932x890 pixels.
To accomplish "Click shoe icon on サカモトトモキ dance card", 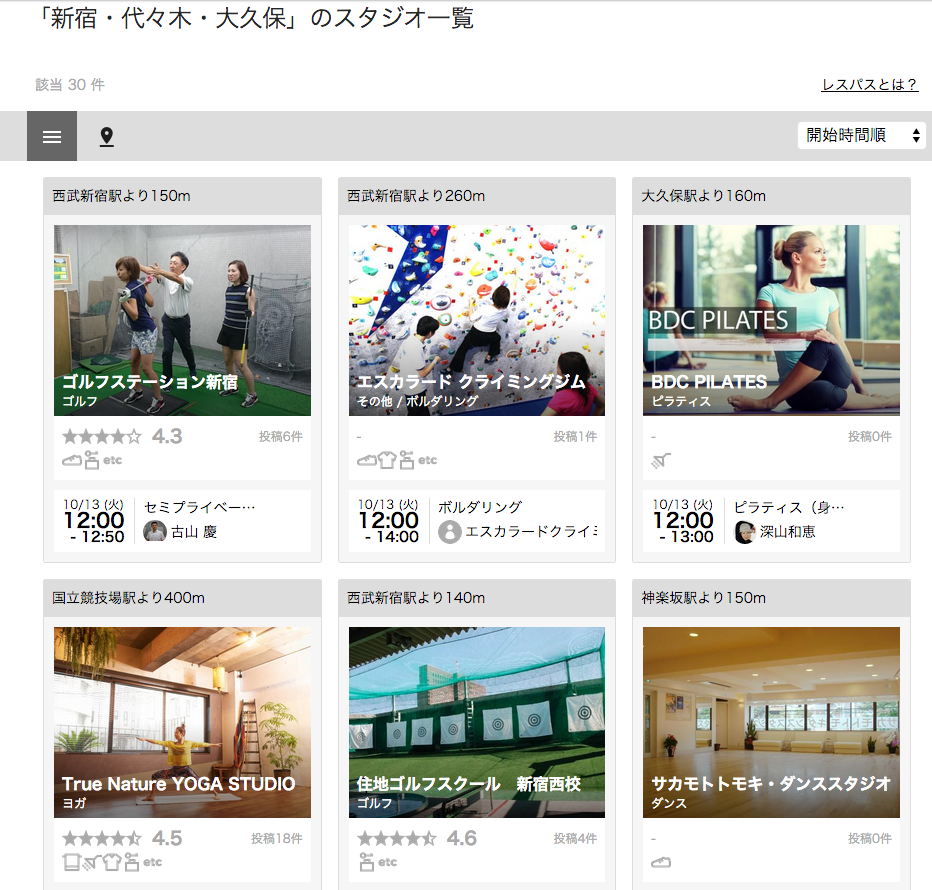I will coord(661,862).
